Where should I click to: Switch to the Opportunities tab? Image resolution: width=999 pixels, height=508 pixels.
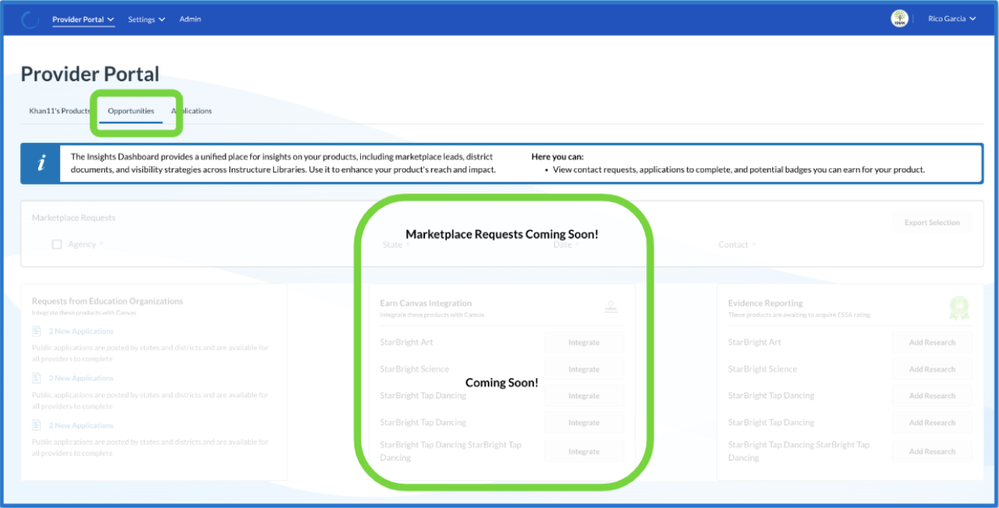[131, 111]
